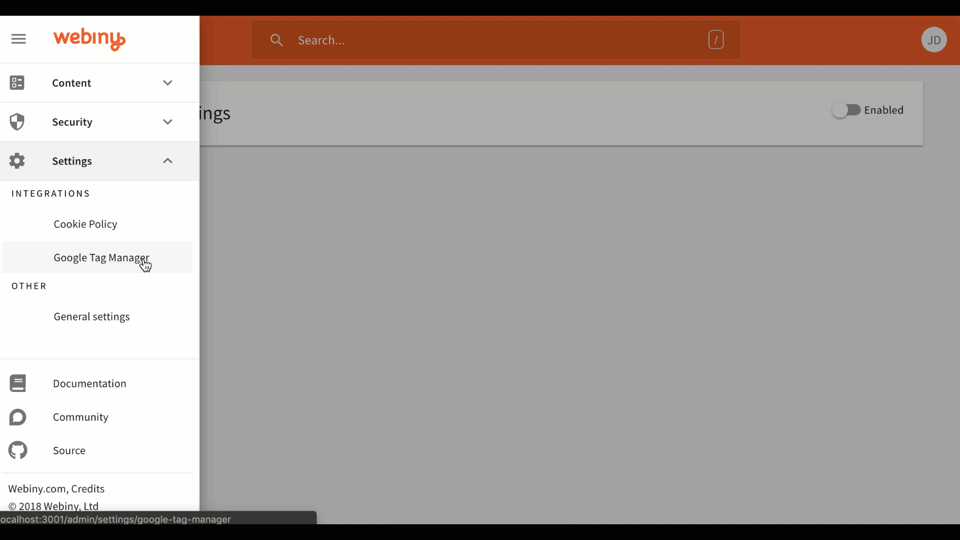Open Cookie Policy settings
This screenshot has width=960, height=540.
[x=85, y=224]
